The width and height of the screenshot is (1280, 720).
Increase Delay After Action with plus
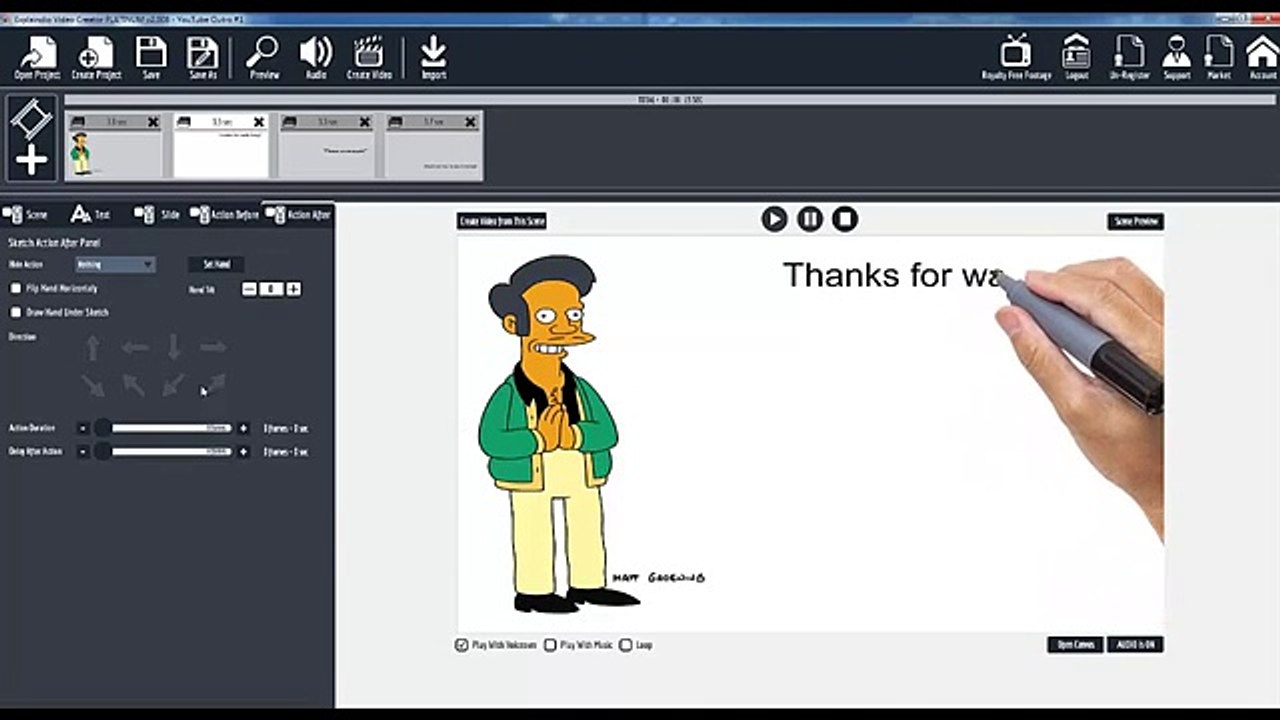point(243,452)
